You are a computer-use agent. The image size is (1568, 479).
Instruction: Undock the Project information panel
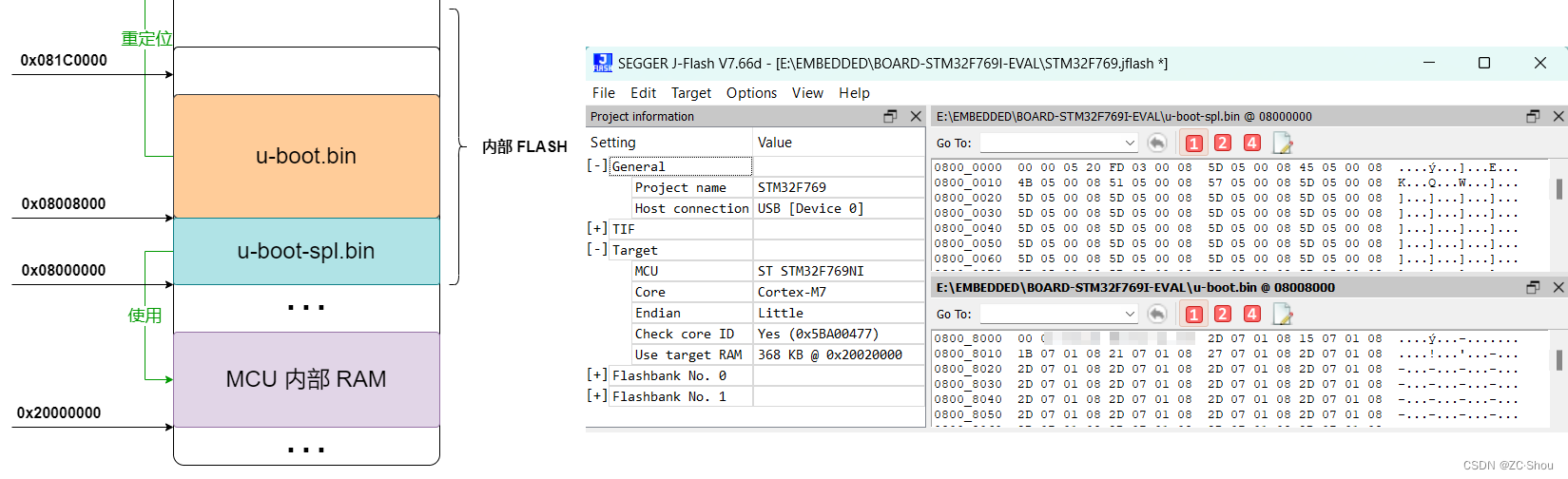[890, 116]
